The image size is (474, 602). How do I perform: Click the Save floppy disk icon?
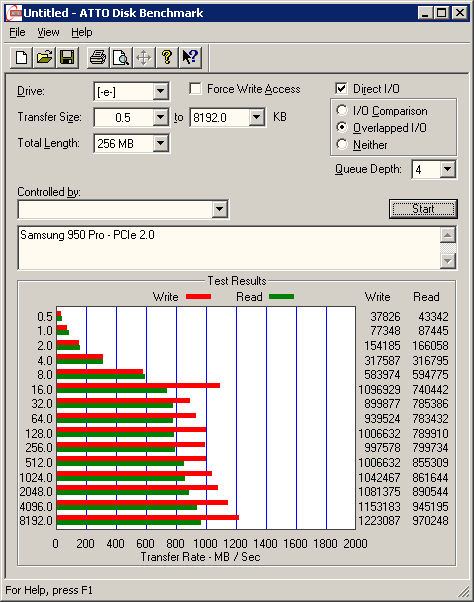(67, 58)
